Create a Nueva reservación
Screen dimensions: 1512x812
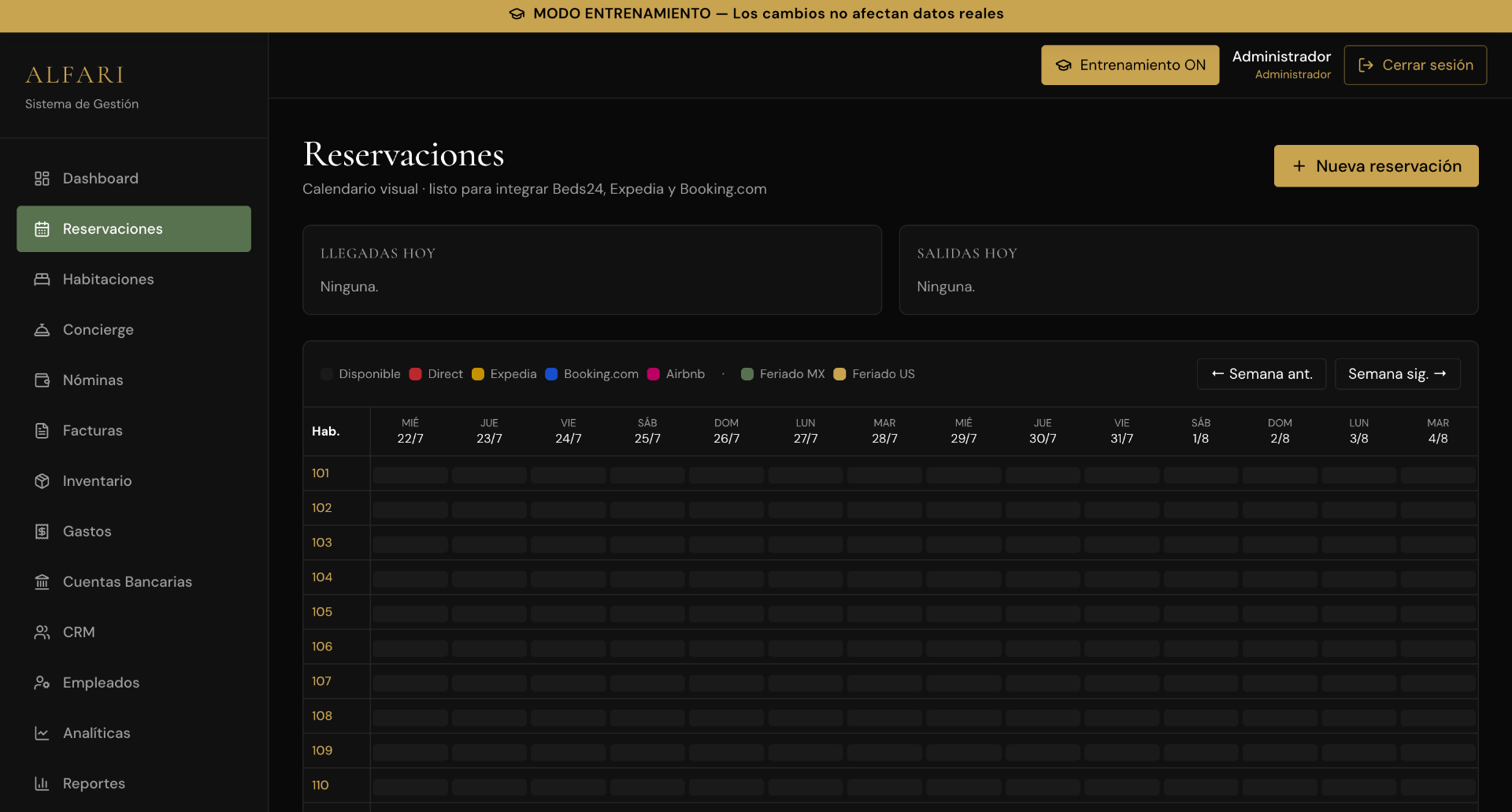tap(1376, 166)
